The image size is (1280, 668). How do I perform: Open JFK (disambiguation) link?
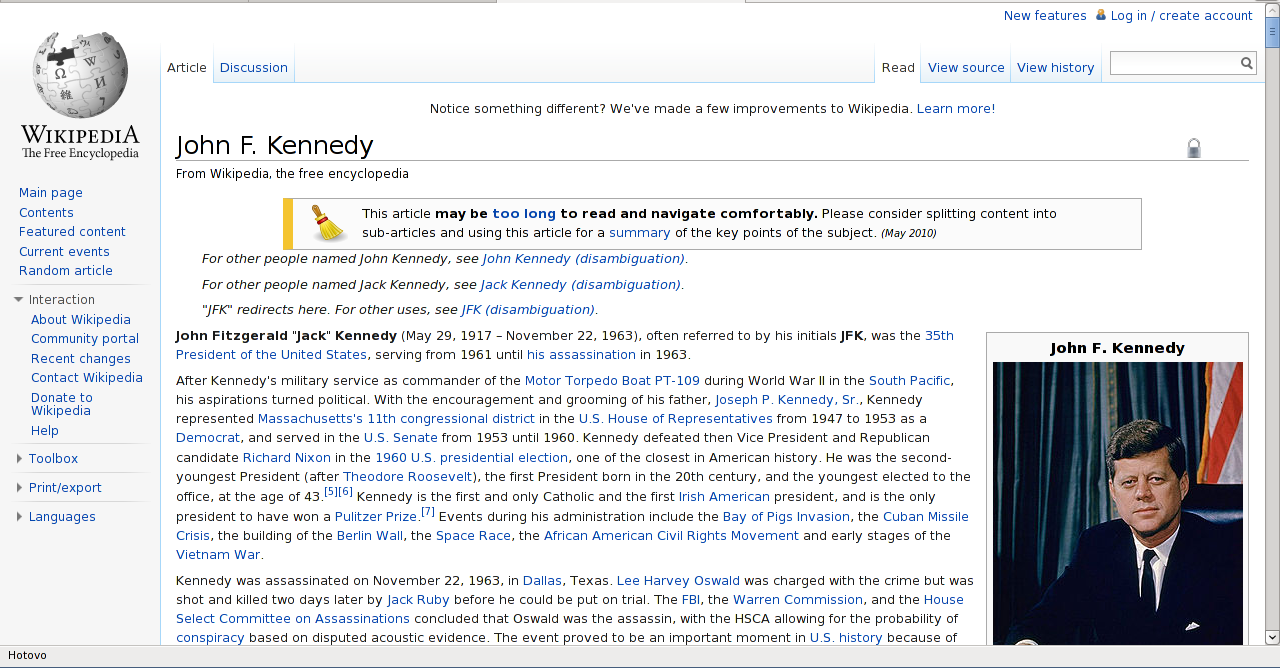528,310
